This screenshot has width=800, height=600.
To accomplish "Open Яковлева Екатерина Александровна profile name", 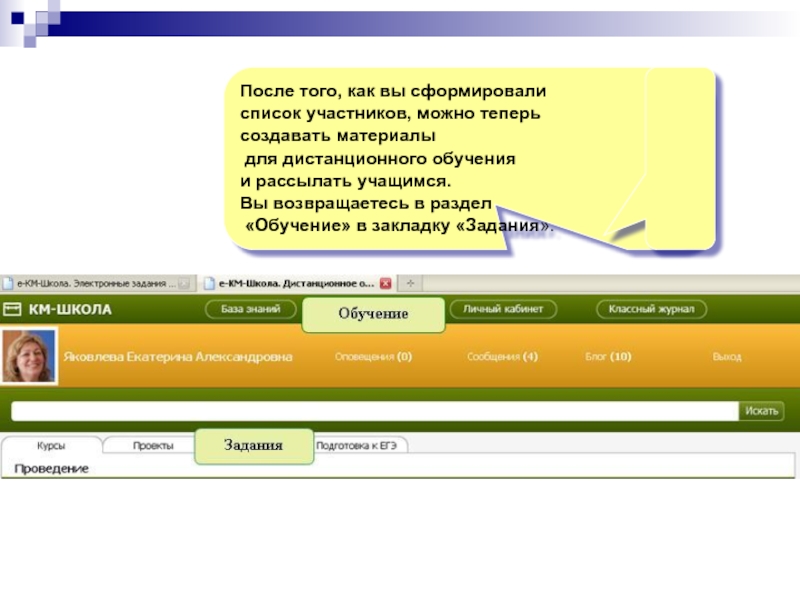I will (178, 357).
